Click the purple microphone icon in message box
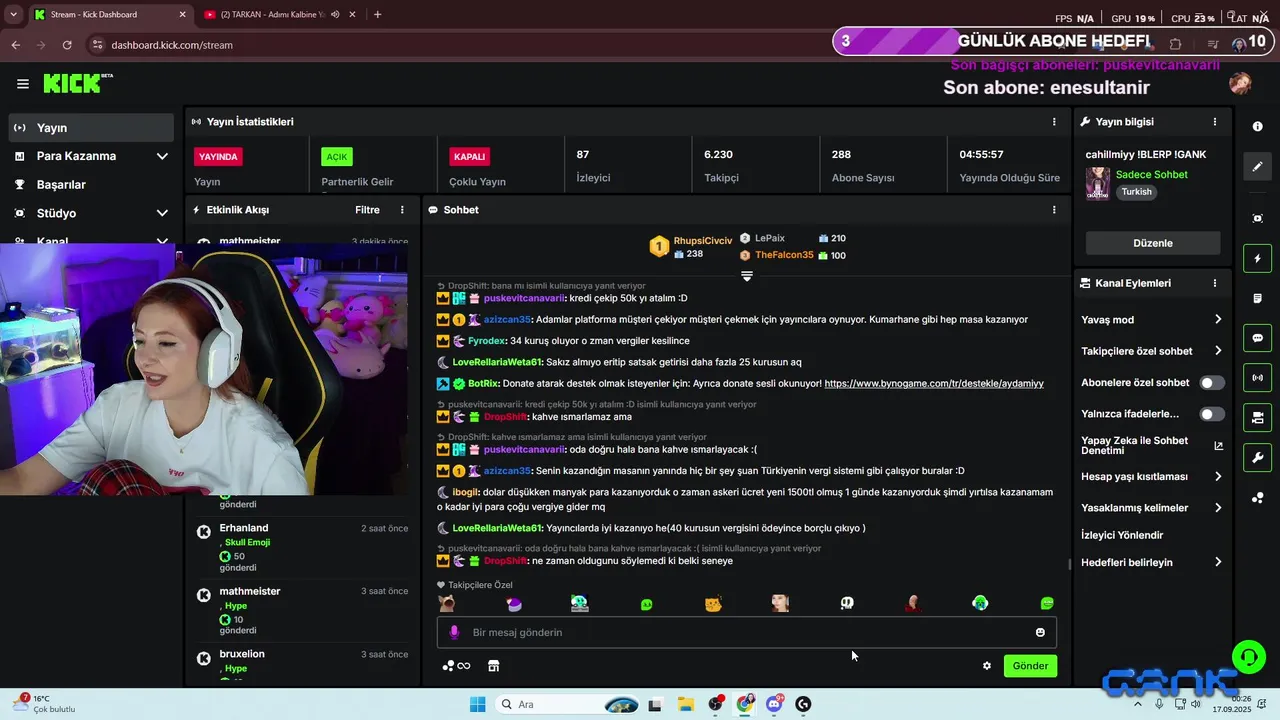The image size is (1280, 720). [x=454, y=632]
